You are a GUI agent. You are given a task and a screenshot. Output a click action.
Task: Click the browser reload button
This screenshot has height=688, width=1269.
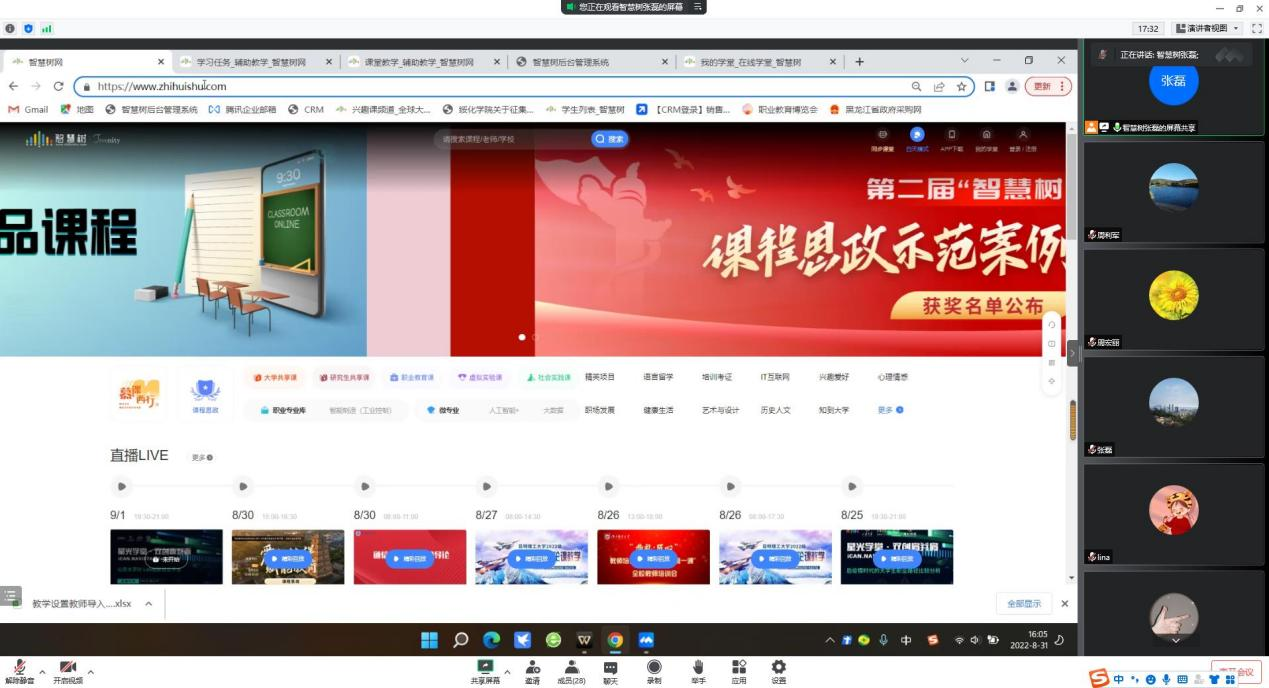(x=58, y=86)
